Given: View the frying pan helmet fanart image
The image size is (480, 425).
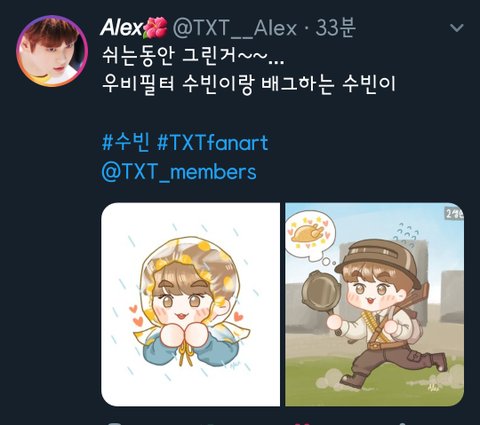Looking at the screenshot, I should point(375,304).
